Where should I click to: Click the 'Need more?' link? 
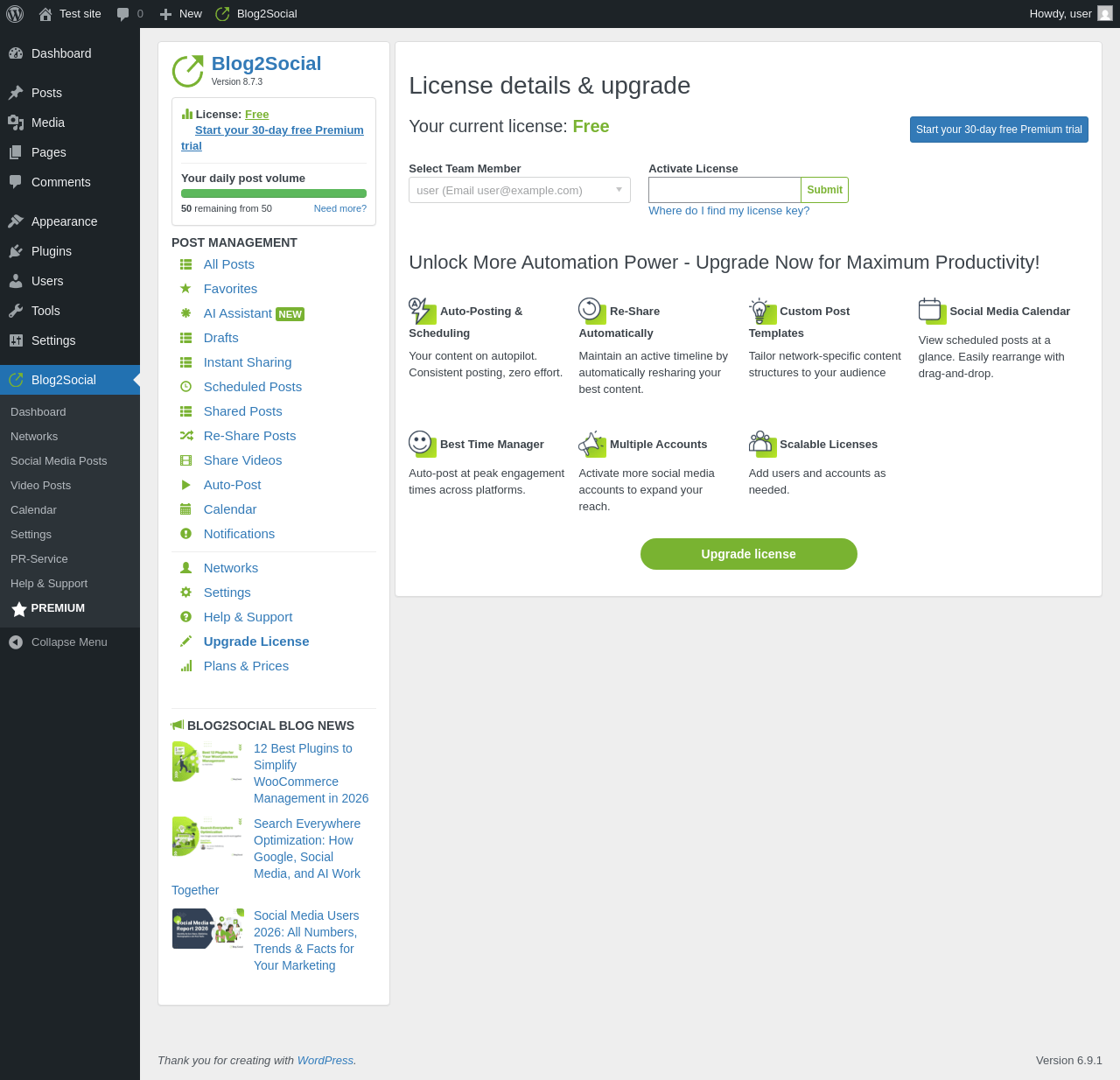(340, 208)
